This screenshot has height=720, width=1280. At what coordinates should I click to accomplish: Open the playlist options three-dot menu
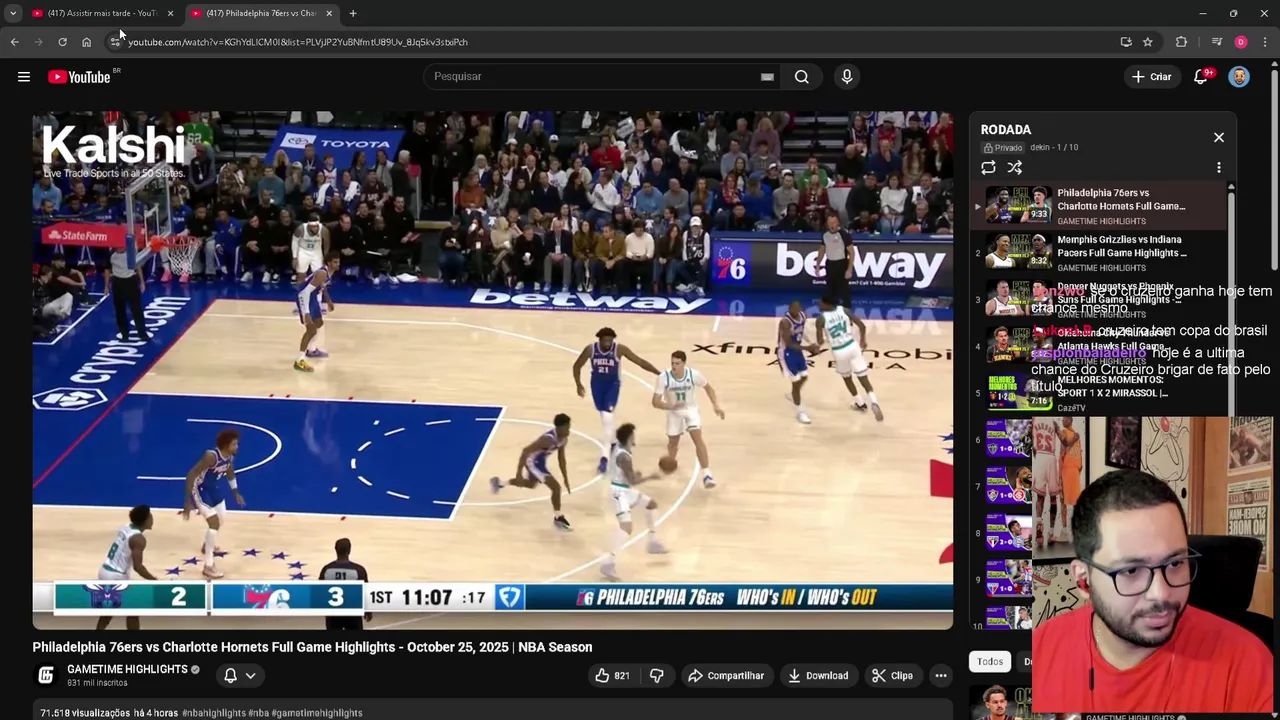[x=1219, y=168]
